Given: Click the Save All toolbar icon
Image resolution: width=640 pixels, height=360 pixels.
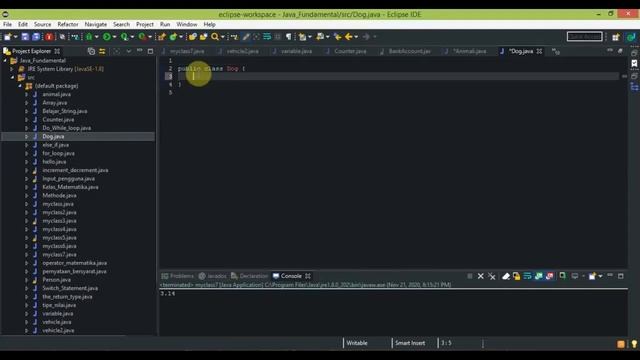Looking at the screenshot, I should tap(36, 37).
